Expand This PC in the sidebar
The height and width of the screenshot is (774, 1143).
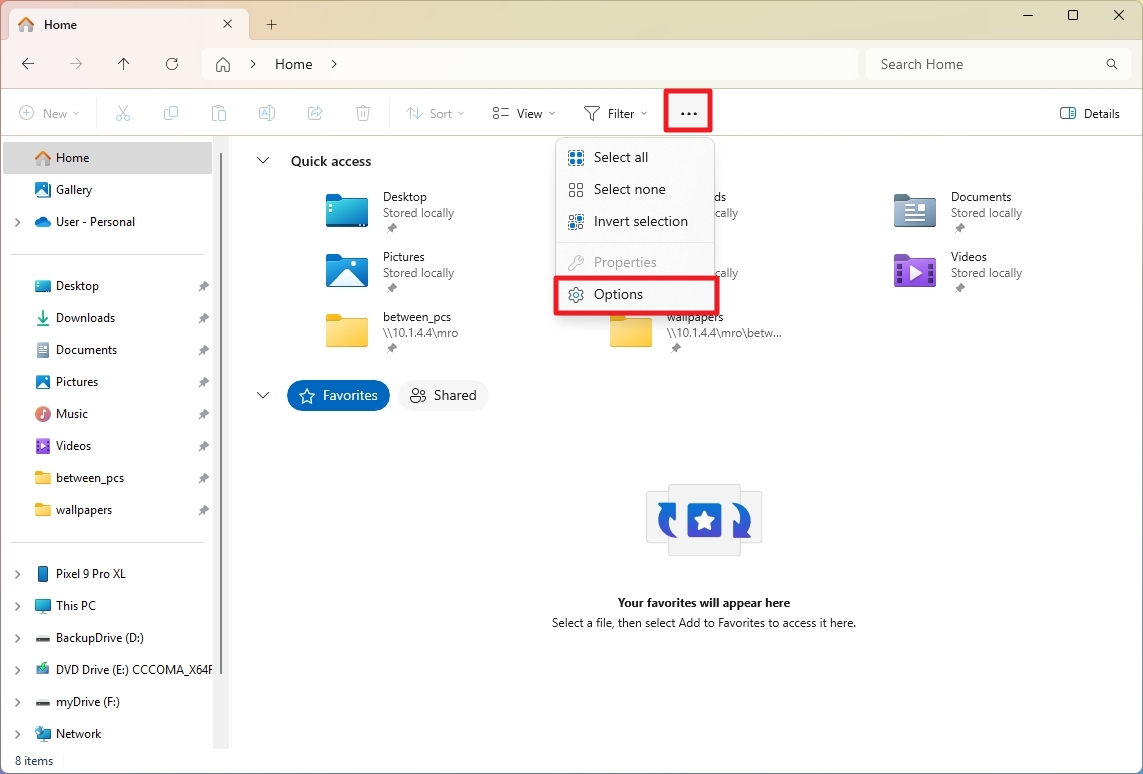click(x=19, y=605)
